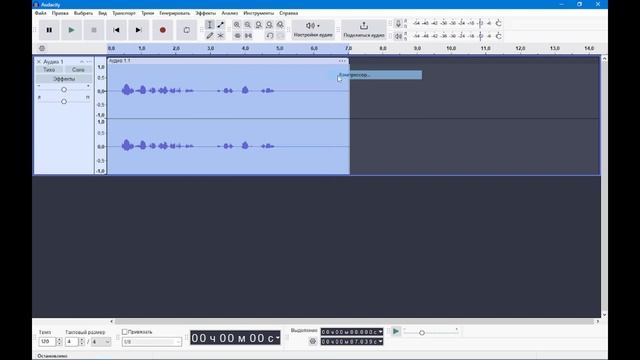
Task: Toggle the Loop playback button
Action: [187, 30]
